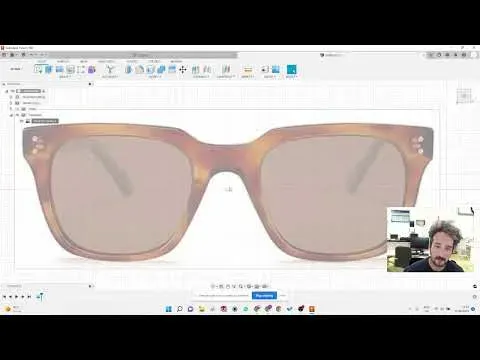
Task: Open Windows taskbar Search
Action: [180, 309]
